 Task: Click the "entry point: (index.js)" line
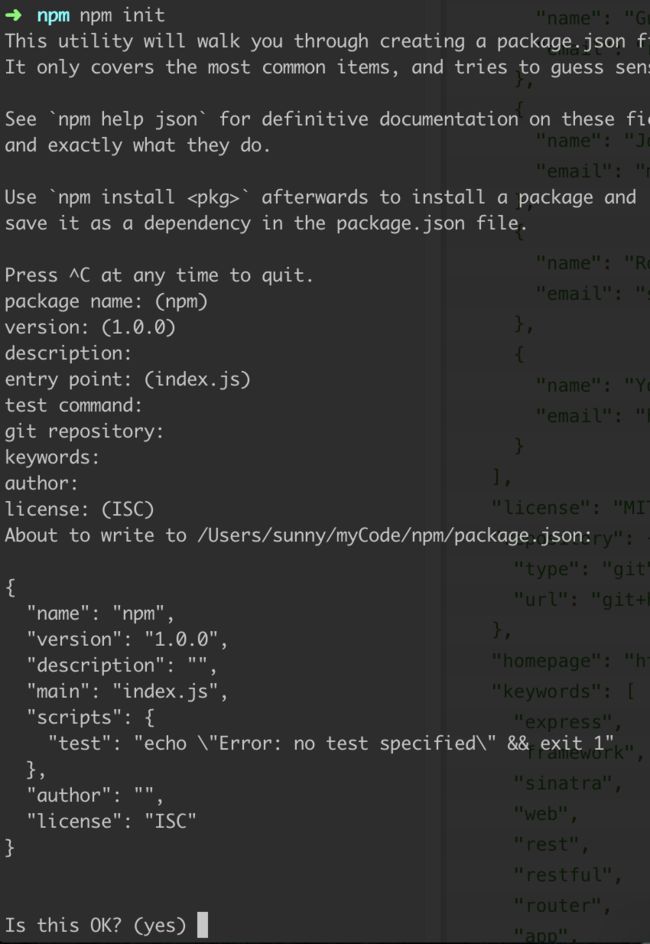(x=128, y=379)
